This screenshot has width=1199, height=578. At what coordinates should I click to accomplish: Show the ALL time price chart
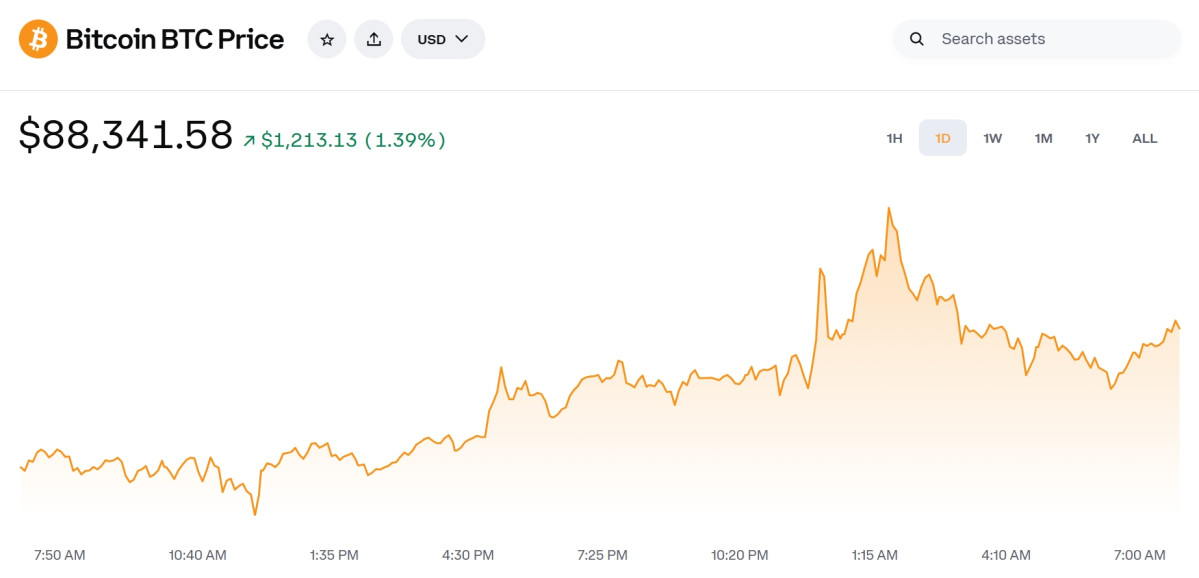click(1144, 138)
